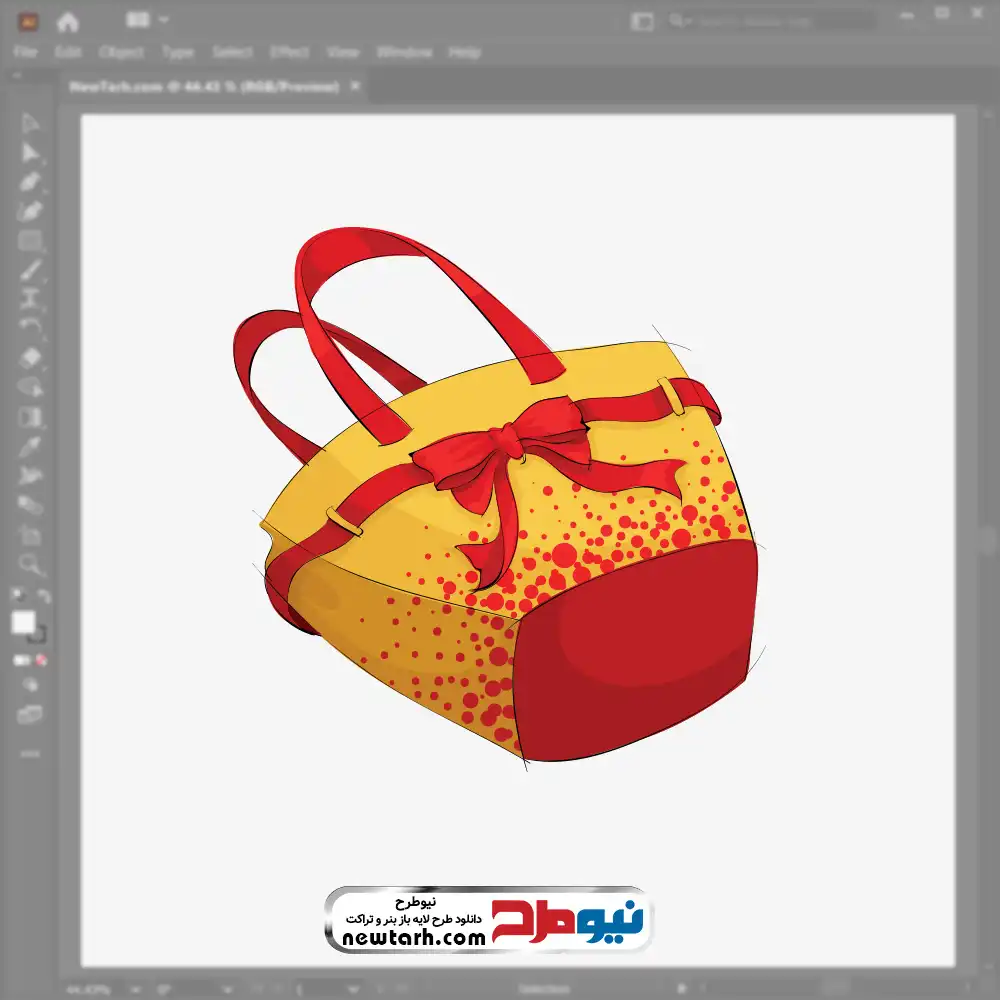Click the white Fill color swatch
This screenshot has width=1000, height=1000.
click(23, 623)
